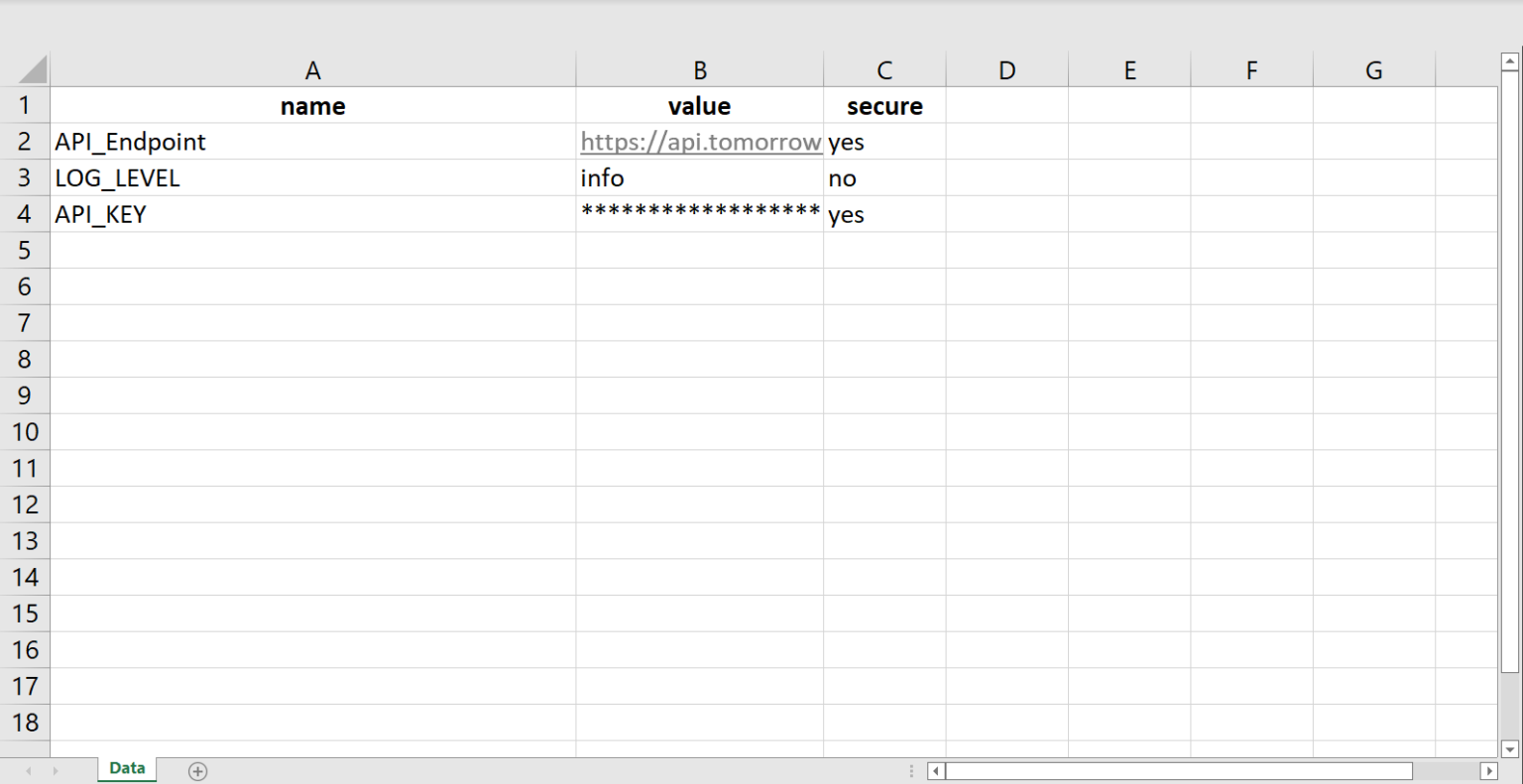Click the vertical scrollbar up arrow

[x=1509, y=62]
